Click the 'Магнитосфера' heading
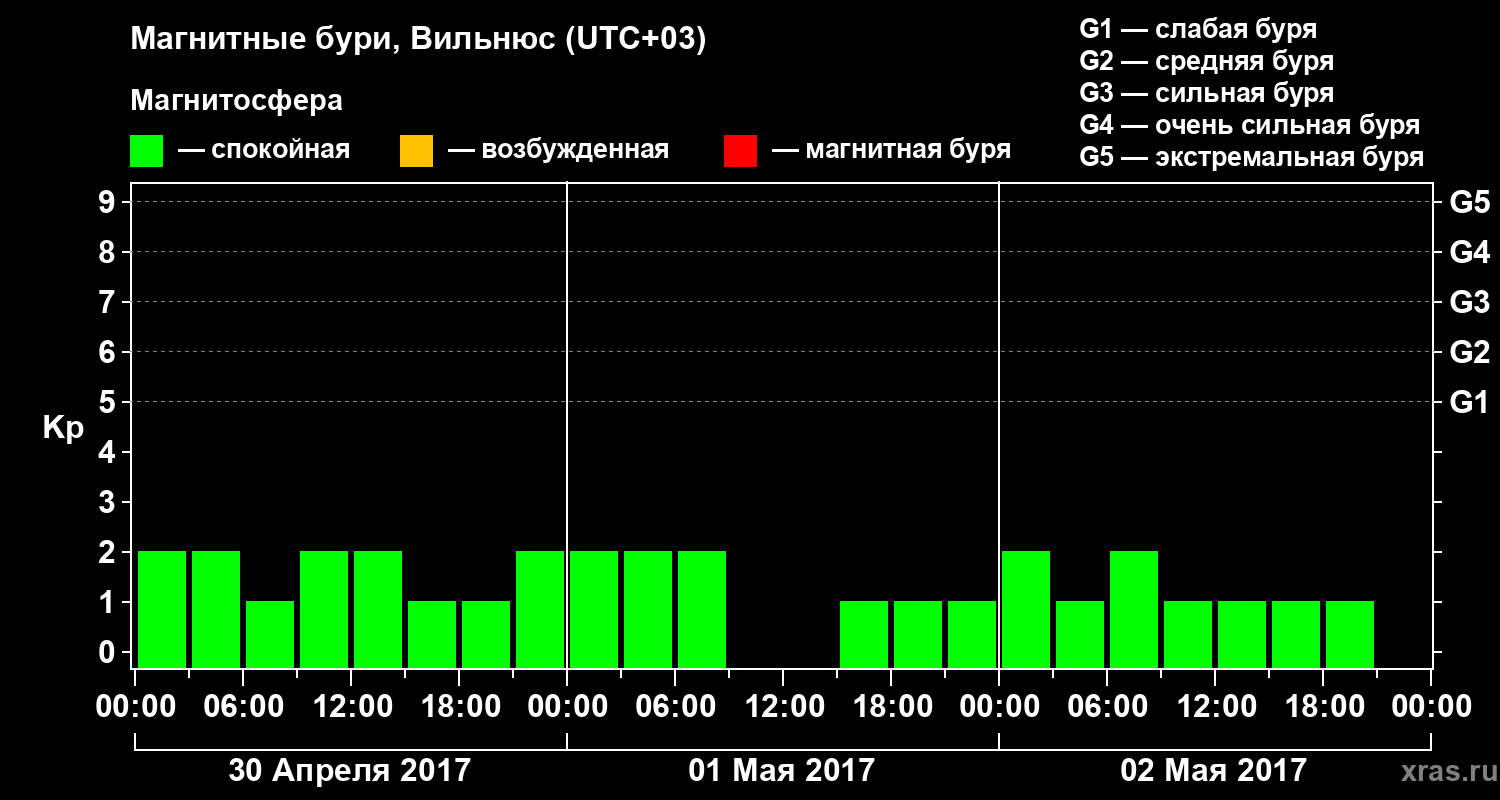 [237, 101]
